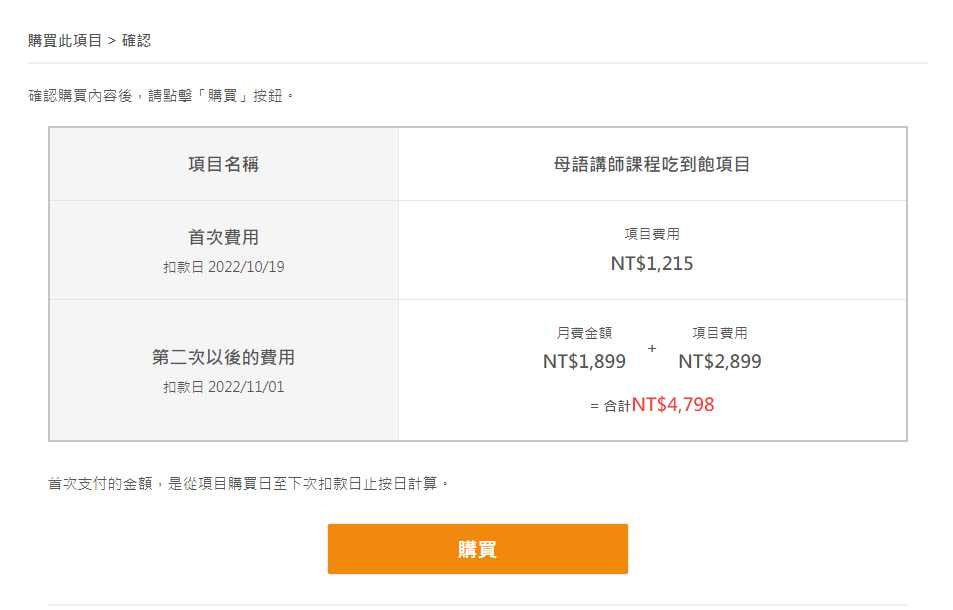Select the NT$2,899 item fee amount
This screenshot has height=610, width=953.
[719, 362]
